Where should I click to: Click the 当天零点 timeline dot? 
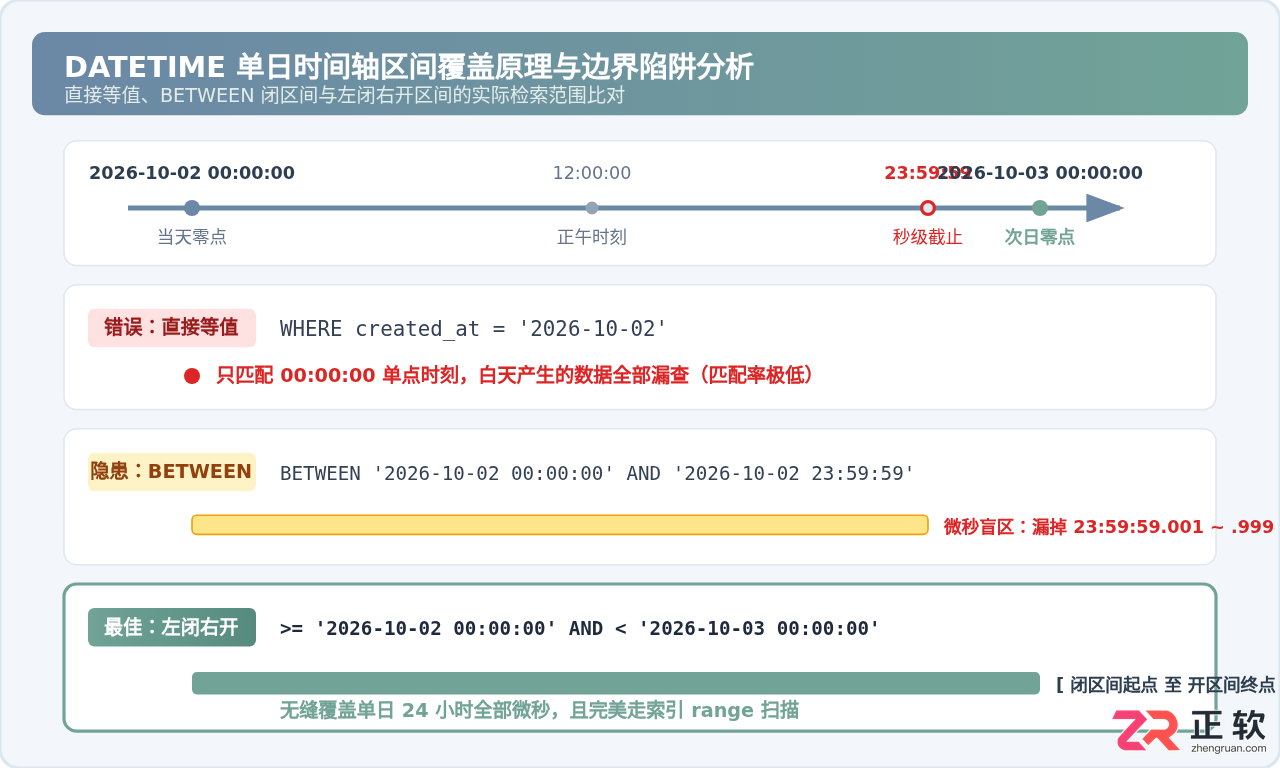coord(192,208)
